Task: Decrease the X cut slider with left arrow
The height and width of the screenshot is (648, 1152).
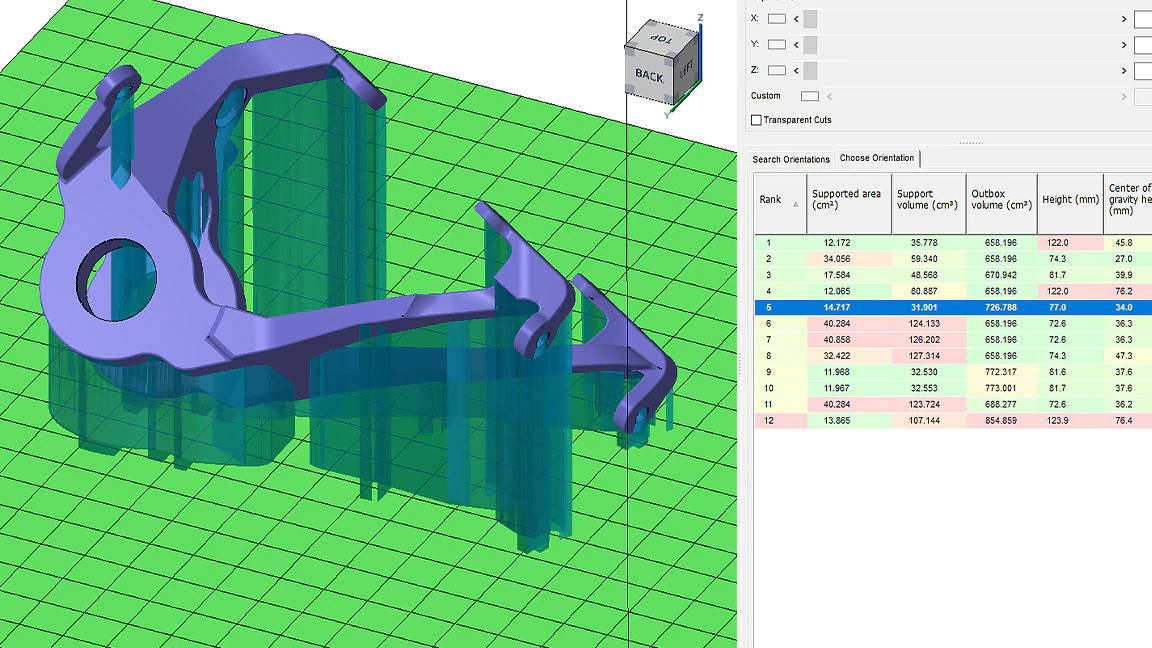Action: click(796, 19)
